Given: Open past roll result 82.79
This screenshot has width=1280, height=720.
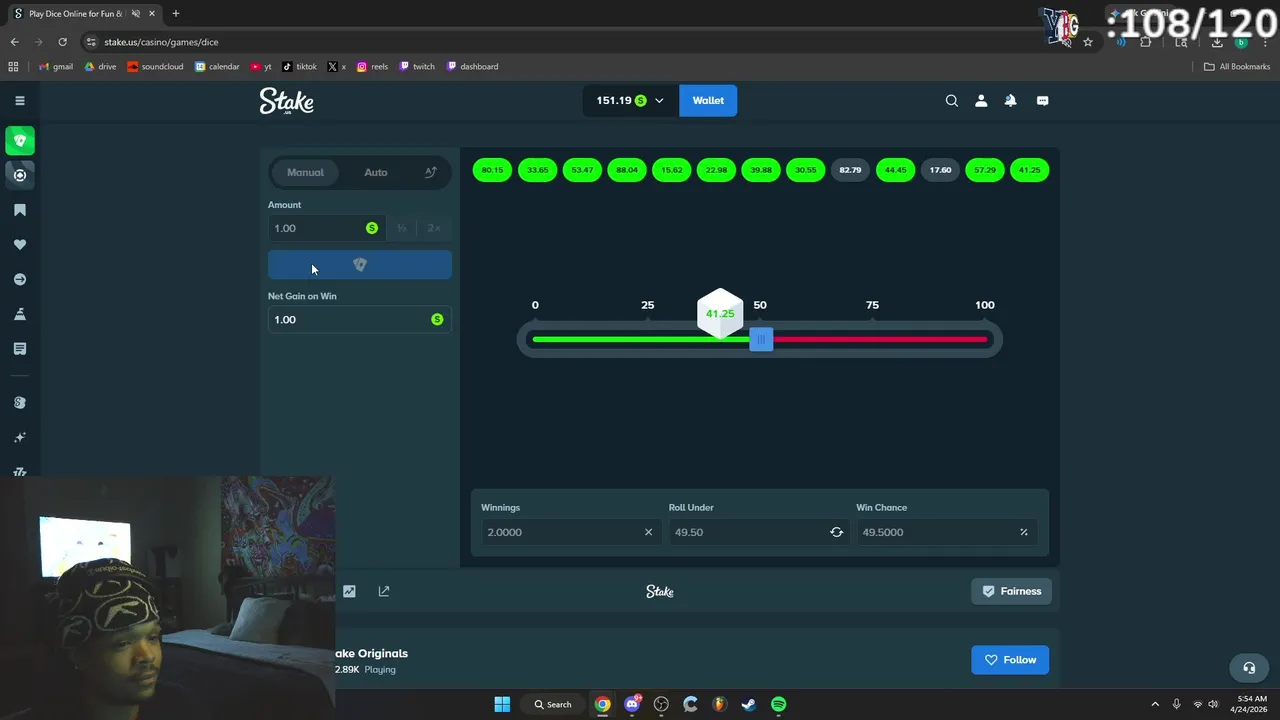Looking at the screenshot, I should (850, 170).
